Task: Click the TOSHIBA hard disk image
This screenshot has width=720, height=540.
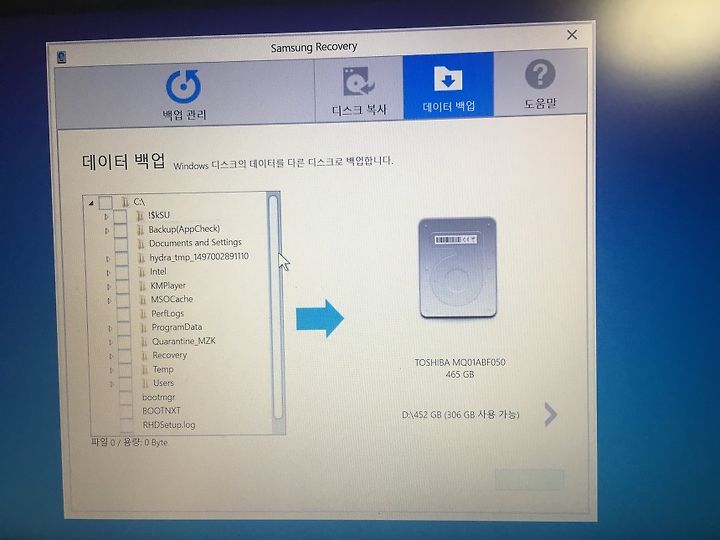Action: [457, 268]
